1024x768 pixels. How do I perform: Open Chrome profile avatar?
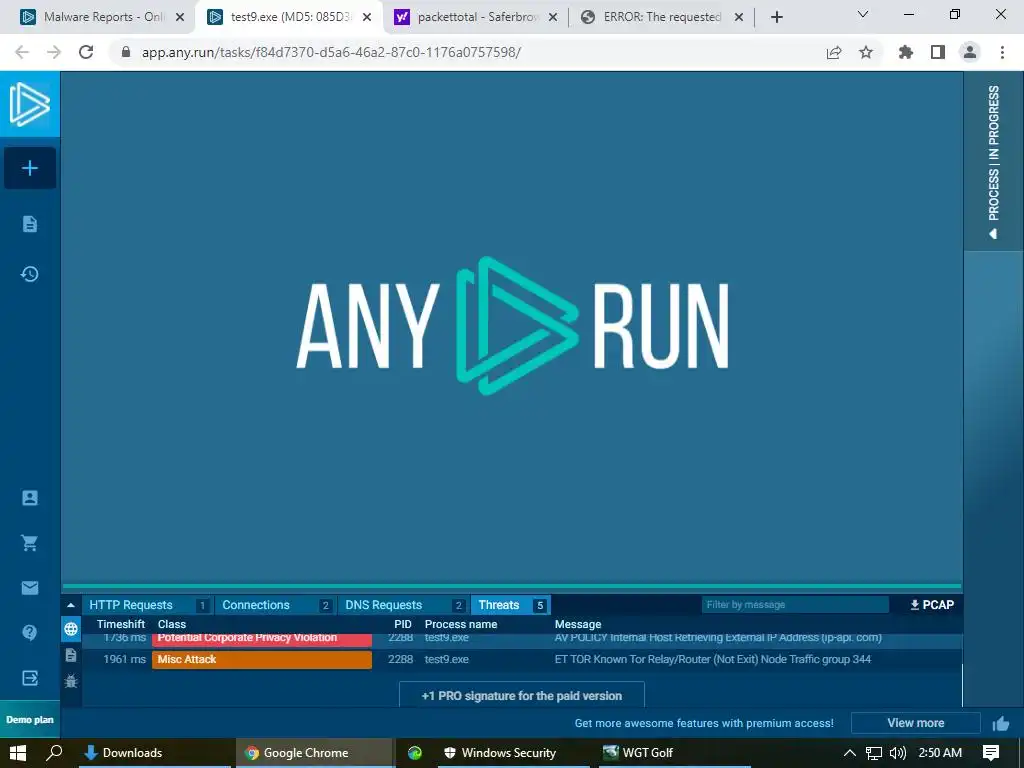[970, 52]
